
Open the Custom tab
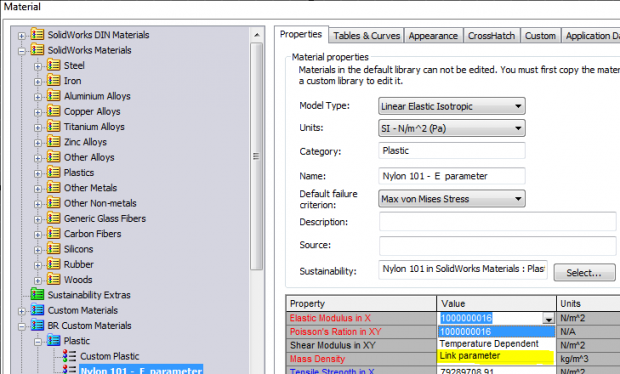540,36
